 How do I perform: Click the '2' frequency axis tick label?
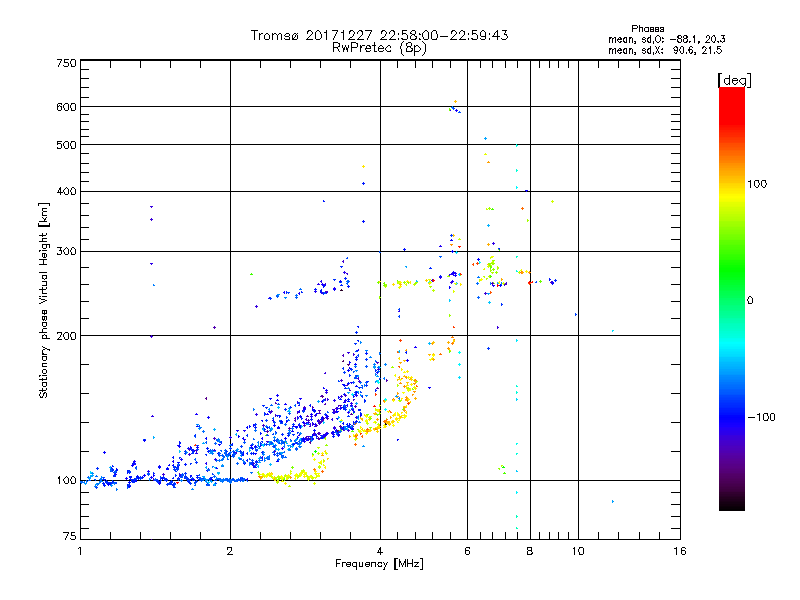[x=230, y=551]
